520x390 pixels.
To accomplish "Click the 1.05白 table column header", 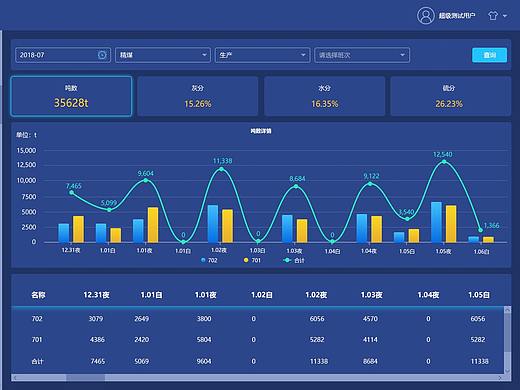I will pos(479,295).
